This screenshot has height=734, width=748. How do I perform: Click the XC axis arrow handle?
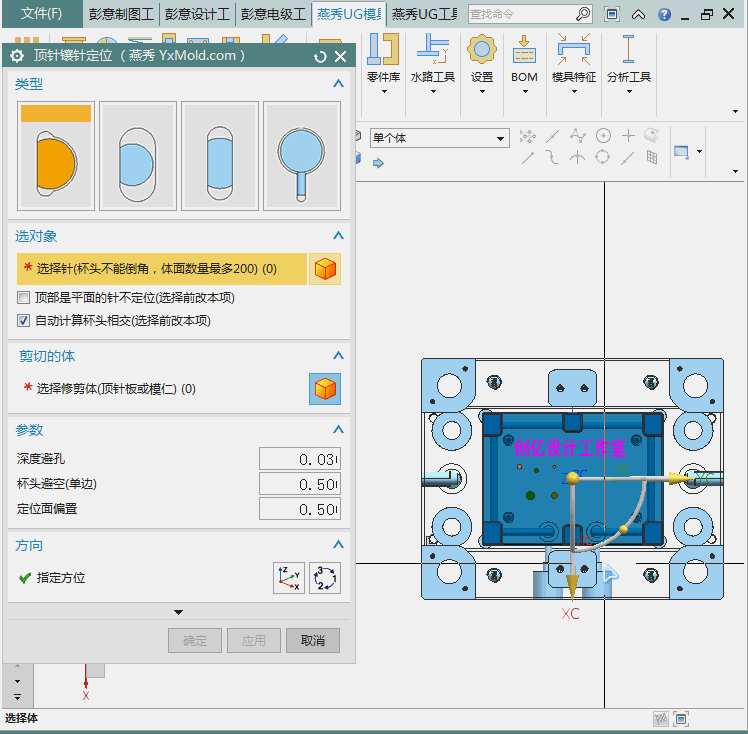click(572, 586)
